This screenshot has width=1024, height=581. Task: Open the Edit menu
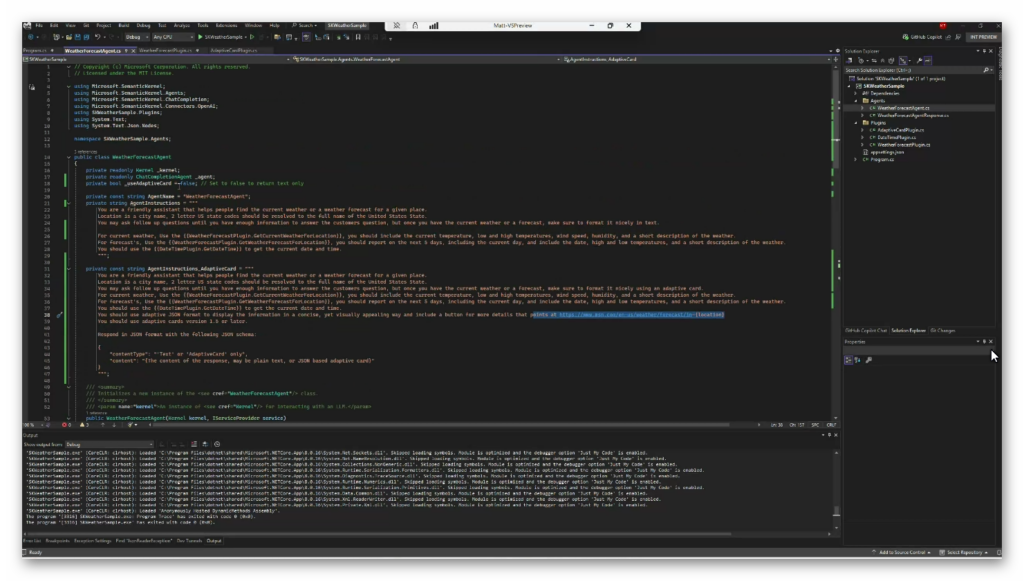click(x=54, y=25)
